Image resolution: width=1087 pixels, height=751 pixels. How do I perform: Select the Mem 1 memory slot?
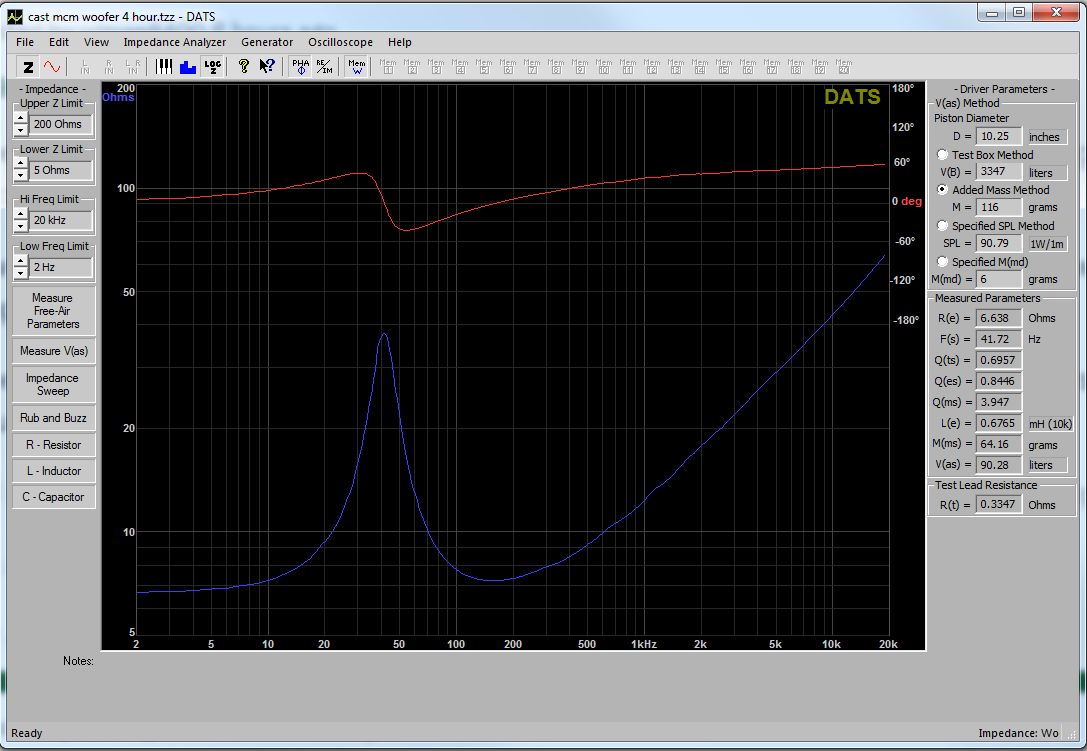pos(388,67)
